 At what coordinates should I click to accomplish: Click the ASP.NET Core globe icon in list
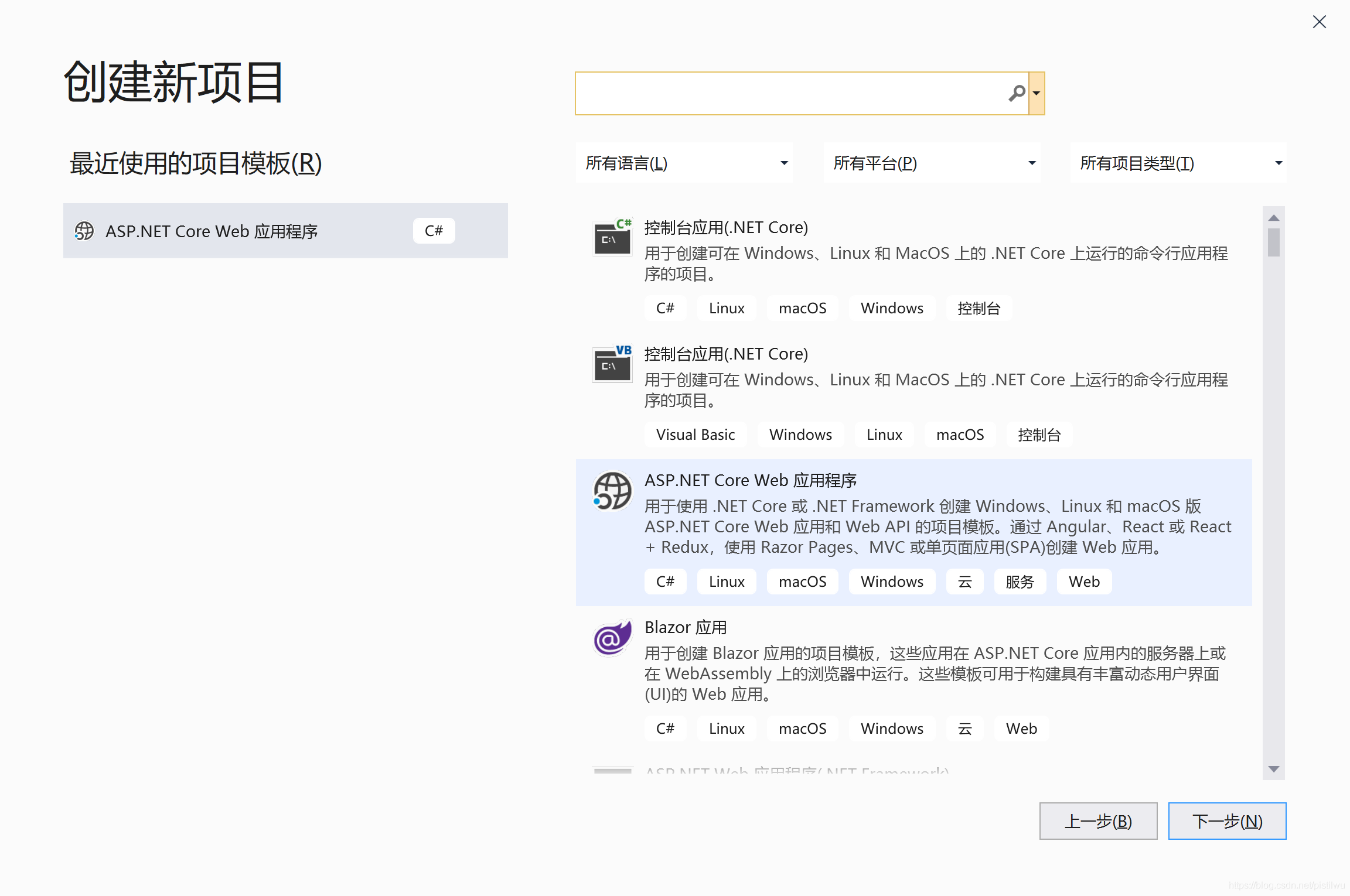(612, 491)
